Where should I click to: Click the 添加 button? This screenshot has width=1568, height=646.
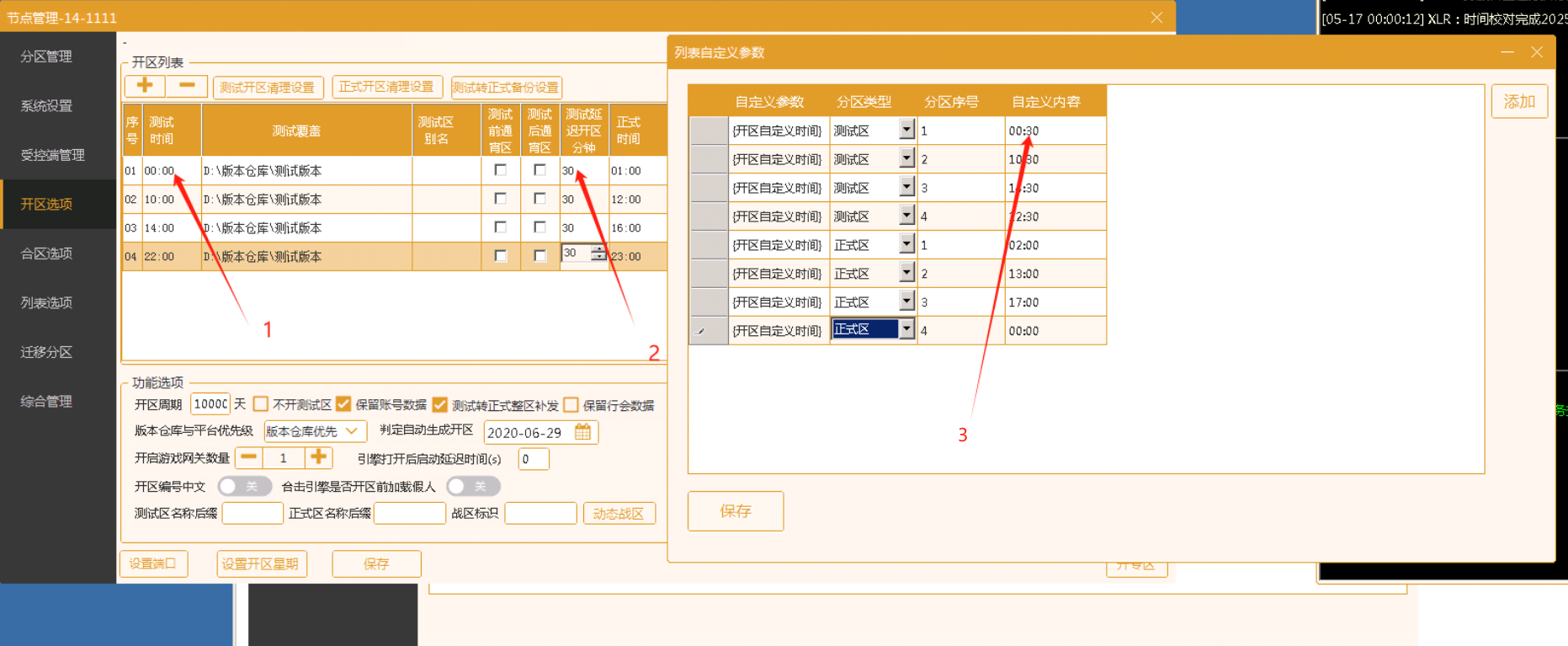tap(1519, 102)
